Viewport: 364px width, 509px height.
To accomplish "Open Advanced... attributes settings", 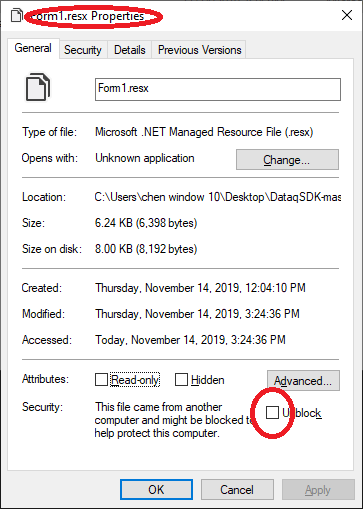I will (303, 380).
